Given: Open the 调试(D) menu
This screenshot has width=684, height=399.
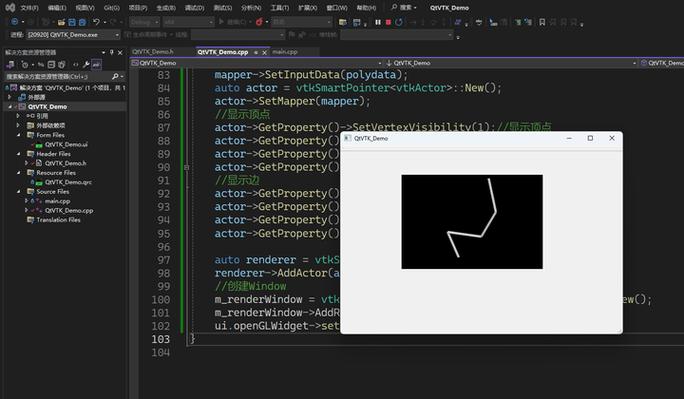Looking at the screenshot, I should coord(194,8).
